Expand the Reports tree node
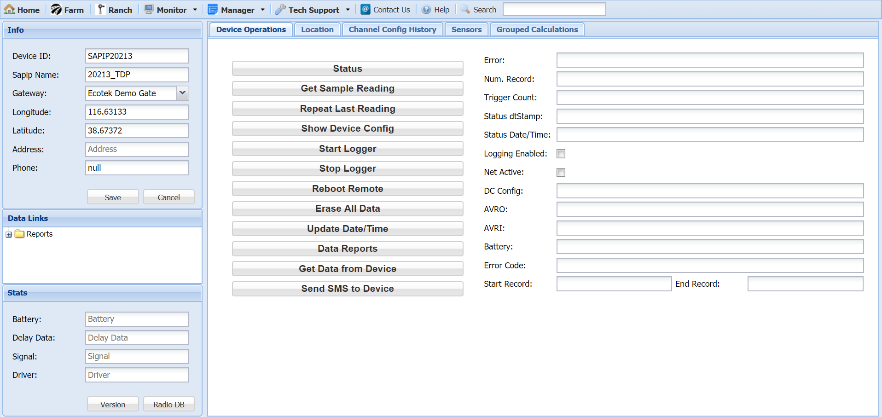882x417 pixels. coord(9,234)
